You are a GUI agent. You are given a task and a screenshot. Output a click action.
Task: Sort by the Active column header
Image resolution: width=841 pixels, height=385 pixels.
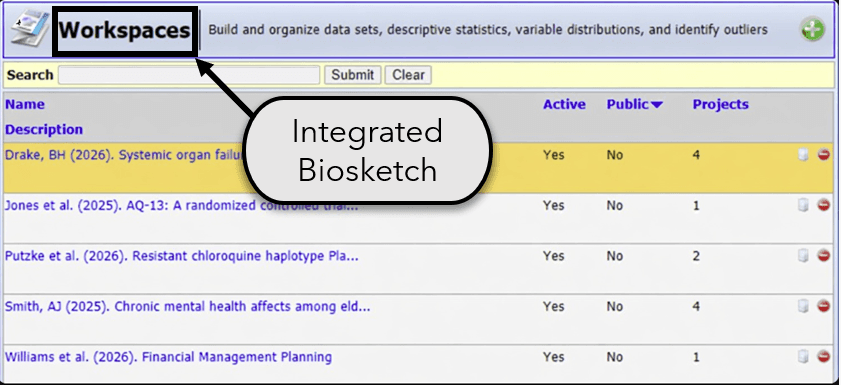[564, 104]
